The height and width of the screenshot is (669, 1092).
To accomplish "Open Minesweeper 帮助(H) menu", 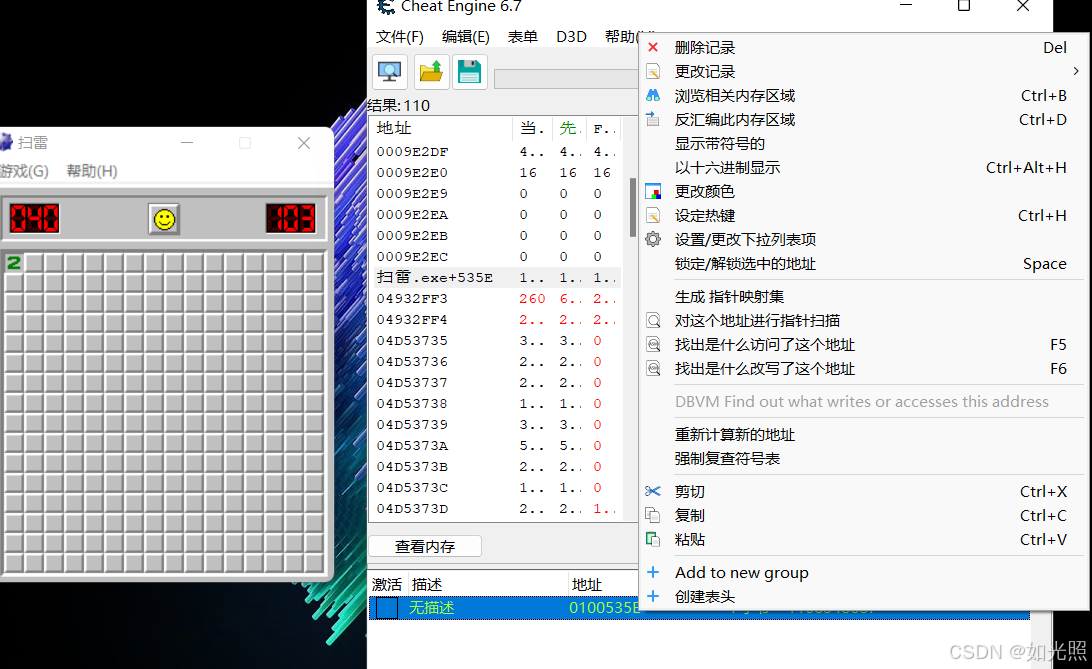I will 92,171.
